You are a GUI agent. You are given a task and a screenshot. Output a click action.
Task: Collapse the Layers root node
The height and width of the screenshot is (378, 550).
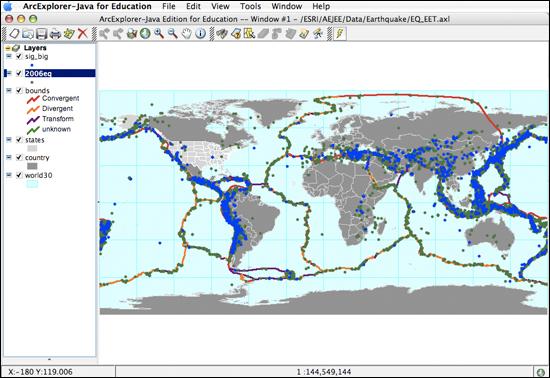click(x=8, y=48)
